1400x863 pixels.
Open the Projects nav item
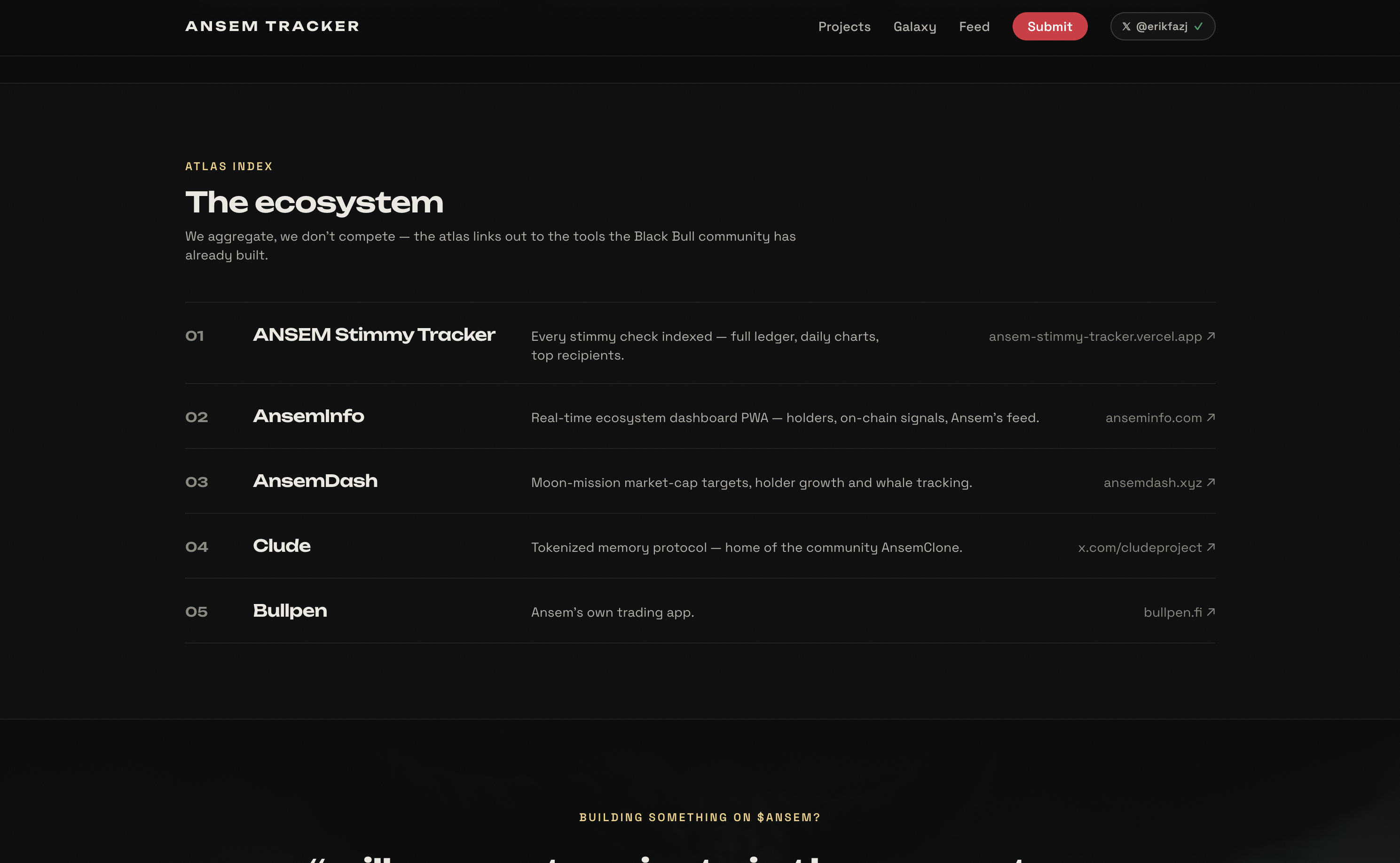coord(844,27)
